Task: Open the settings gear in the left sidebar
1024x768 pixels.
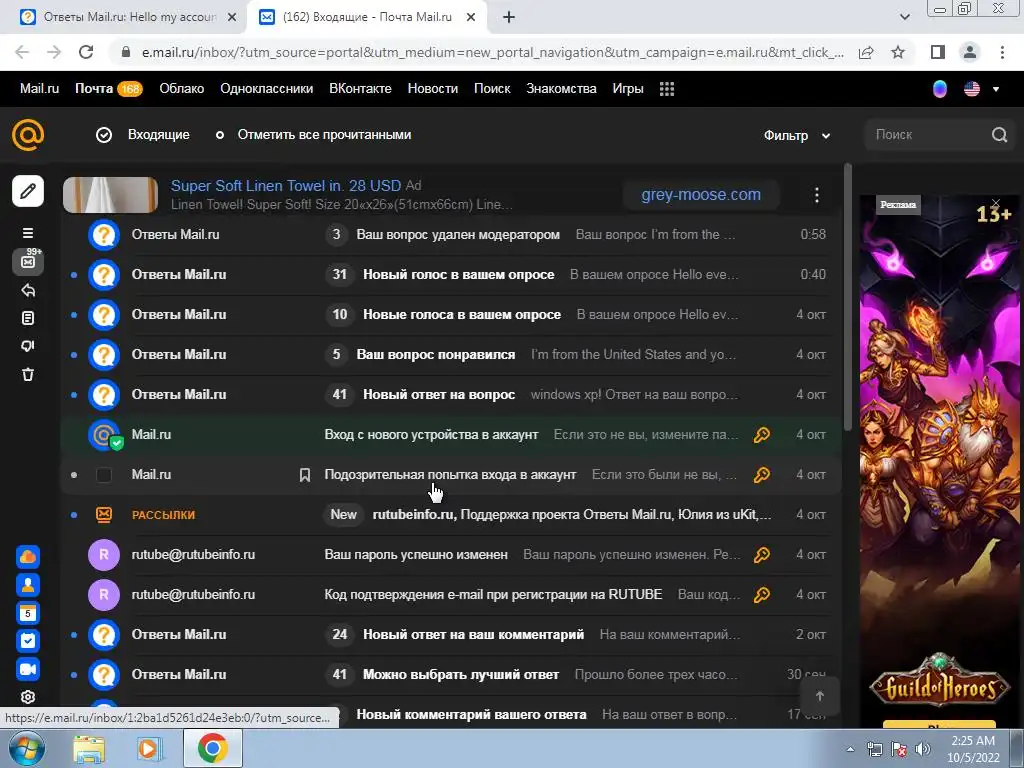Action: point(28,697)
